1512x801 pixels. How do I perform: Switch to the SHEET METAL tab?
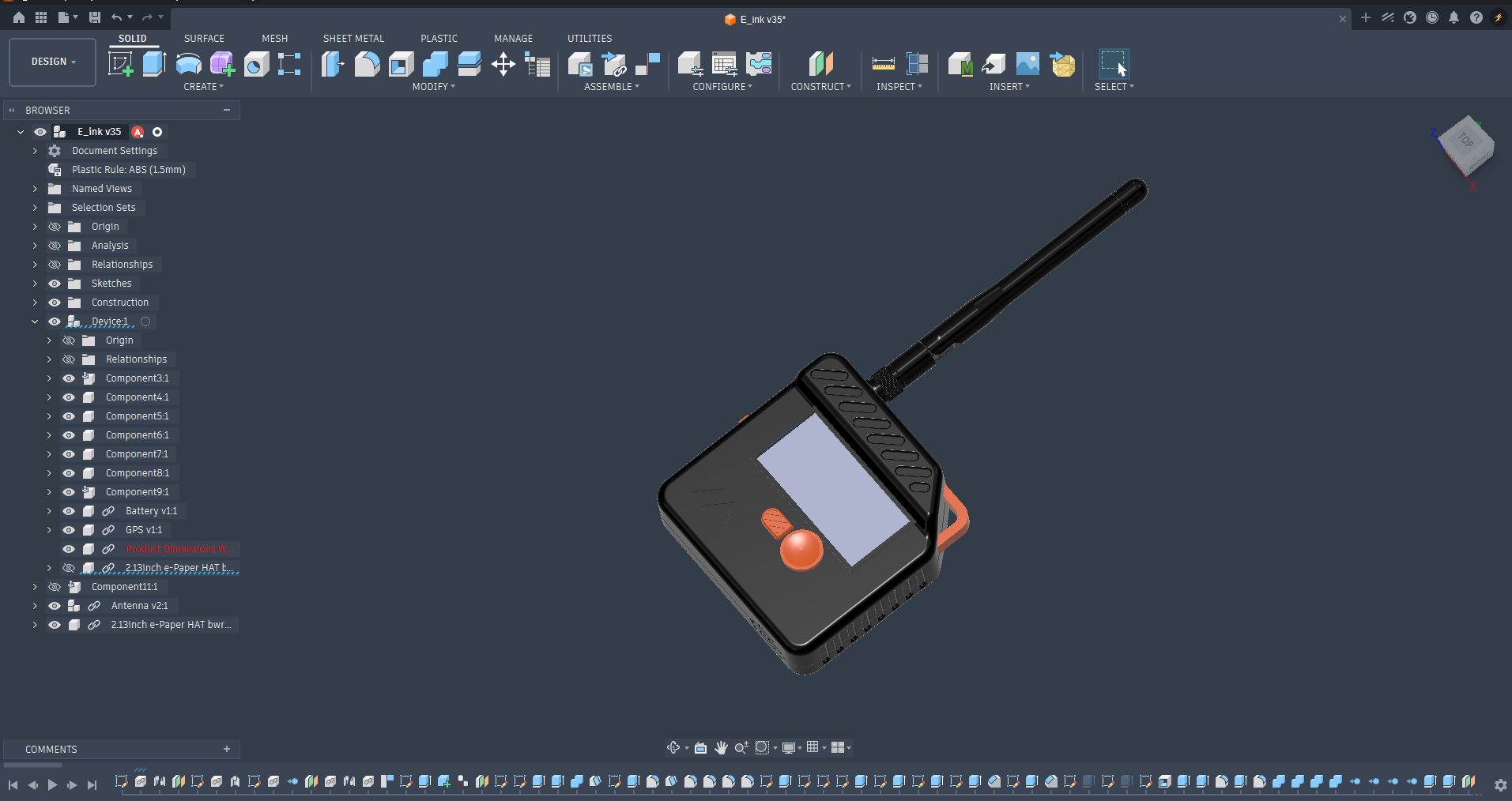(x=353, y=38)
